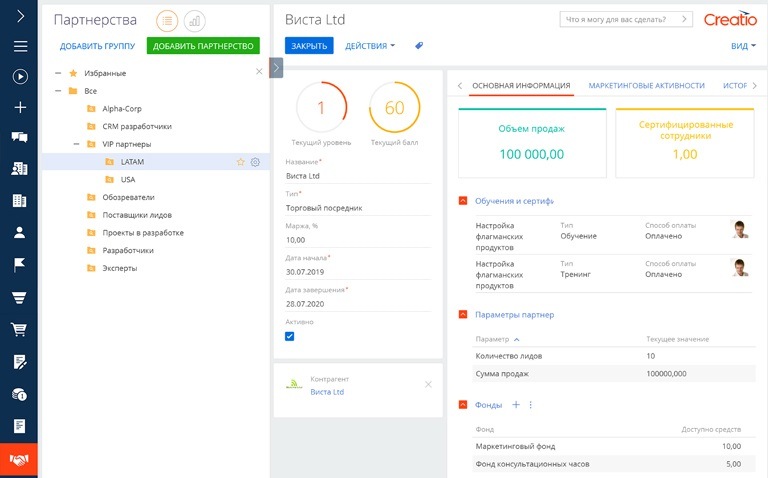Switch to list view icon
This screenshot has height=478, width=768.
click(167, 21)
